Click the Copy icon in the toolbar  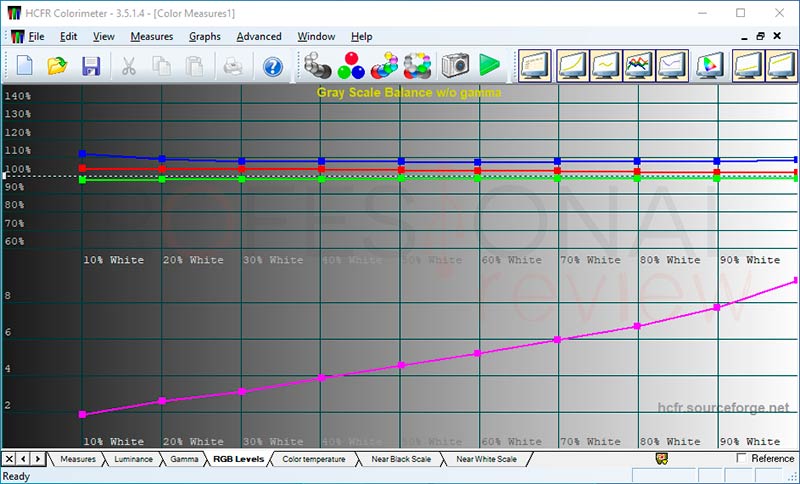162,66
